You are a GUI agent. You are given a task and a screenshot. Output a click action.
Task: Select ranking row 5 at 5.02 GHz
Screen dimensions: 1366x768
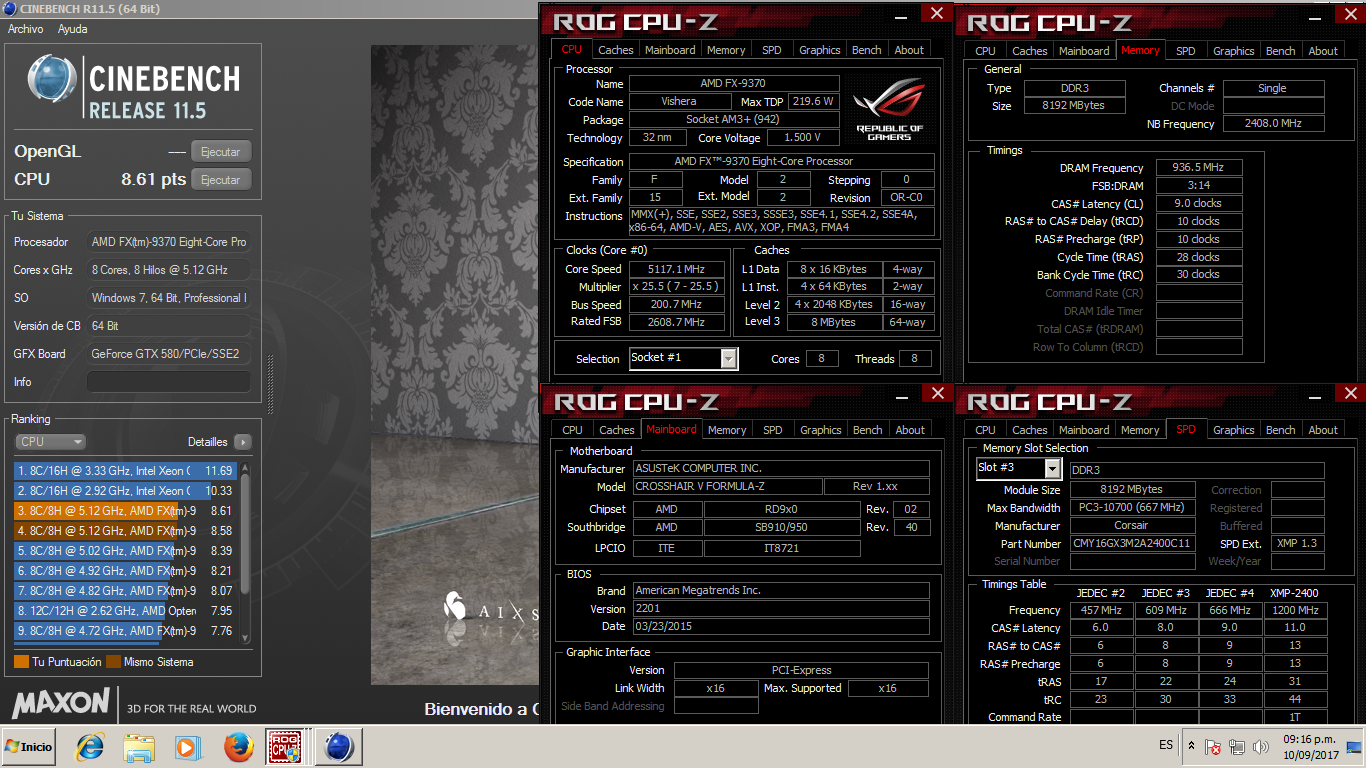pos(124,550)
